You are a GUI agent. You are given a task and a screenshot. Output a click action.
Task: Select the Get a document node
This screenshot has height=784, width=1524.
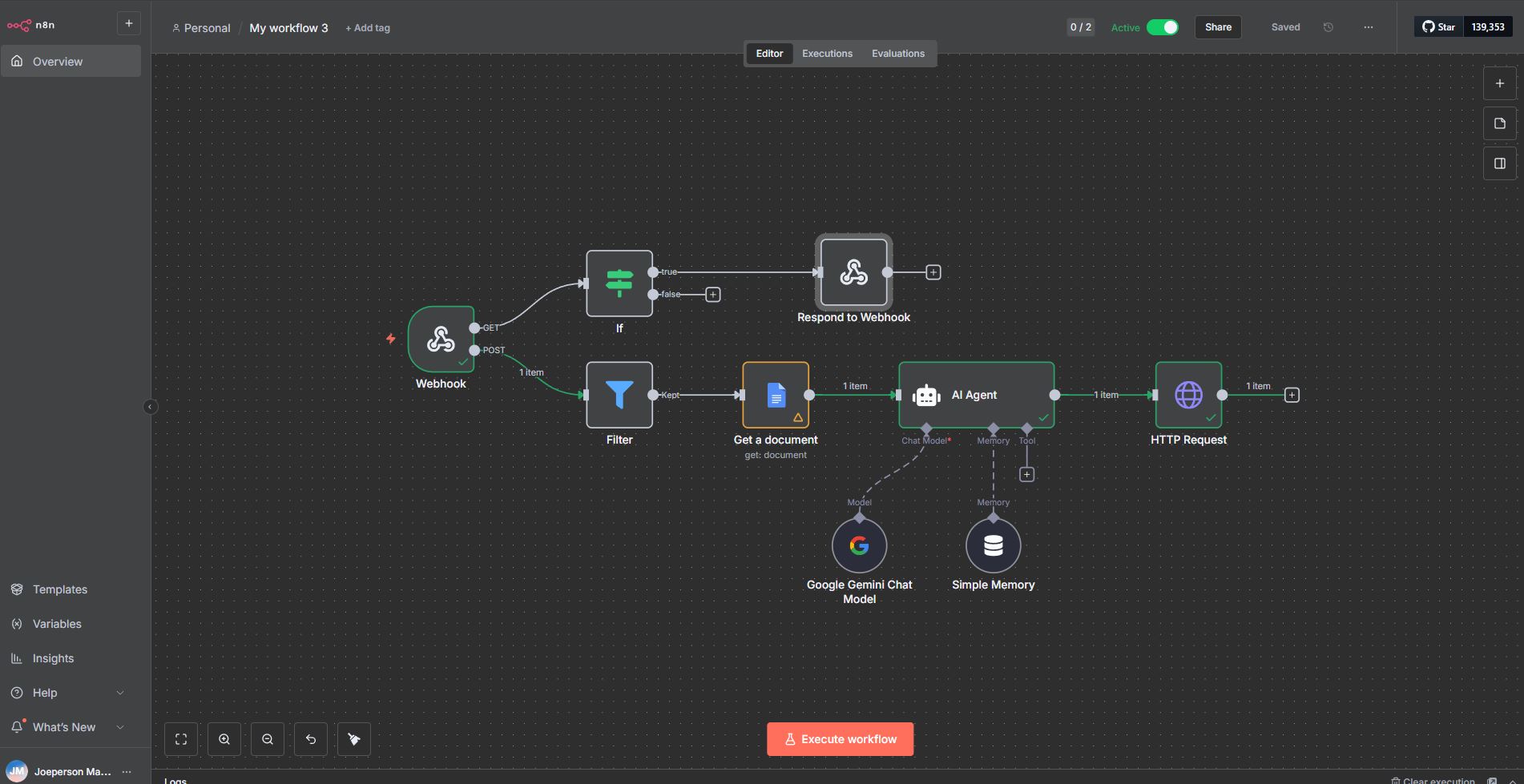point(776,395)
